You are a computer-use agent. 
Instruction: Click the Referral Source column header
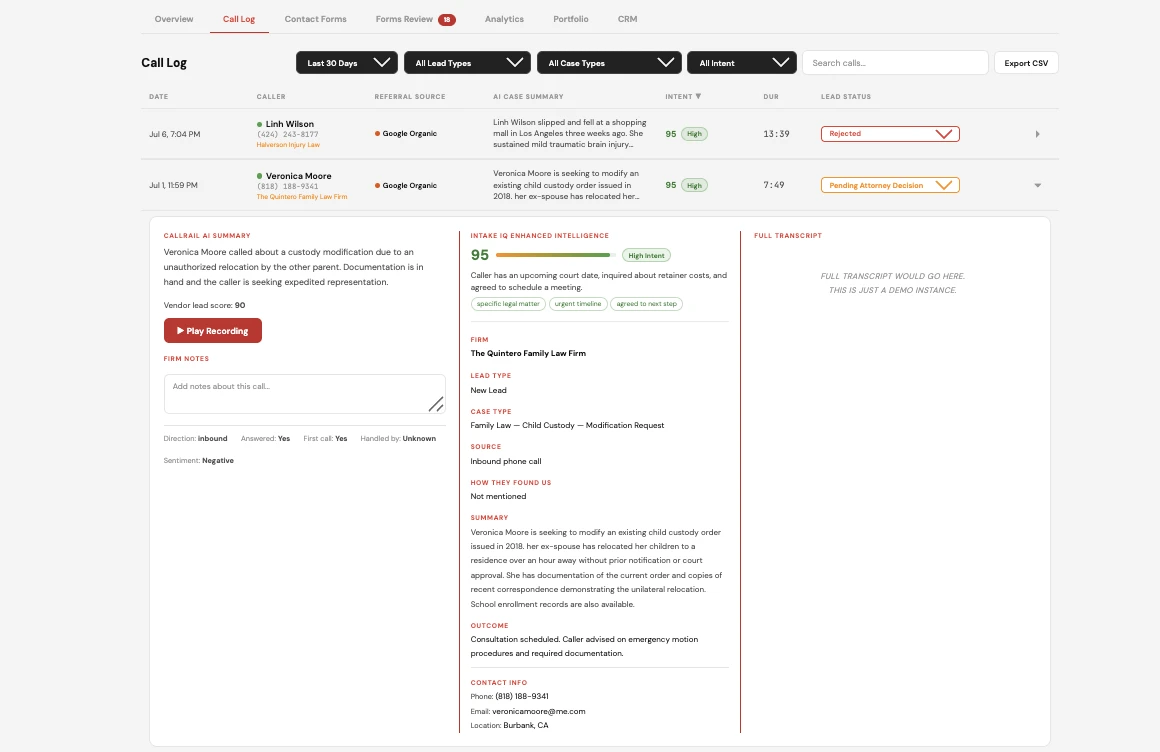coord(410,97)
